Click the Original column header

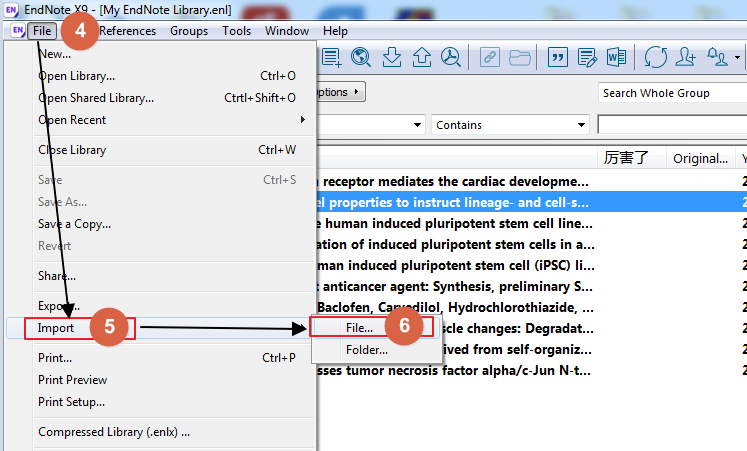click(699, 158)
